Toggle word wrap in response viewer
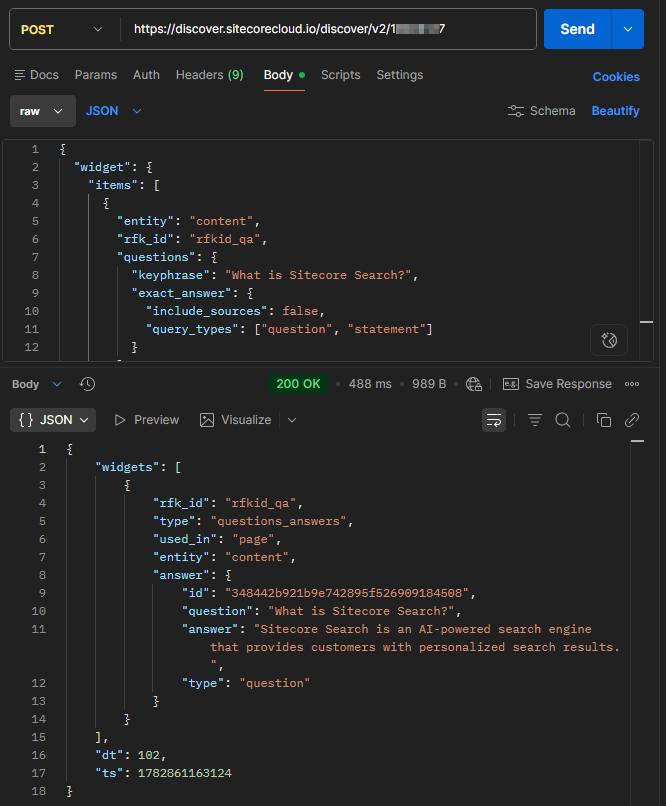Image resolution: width=666 pixels, height=806 pixels. pos(494,420)
